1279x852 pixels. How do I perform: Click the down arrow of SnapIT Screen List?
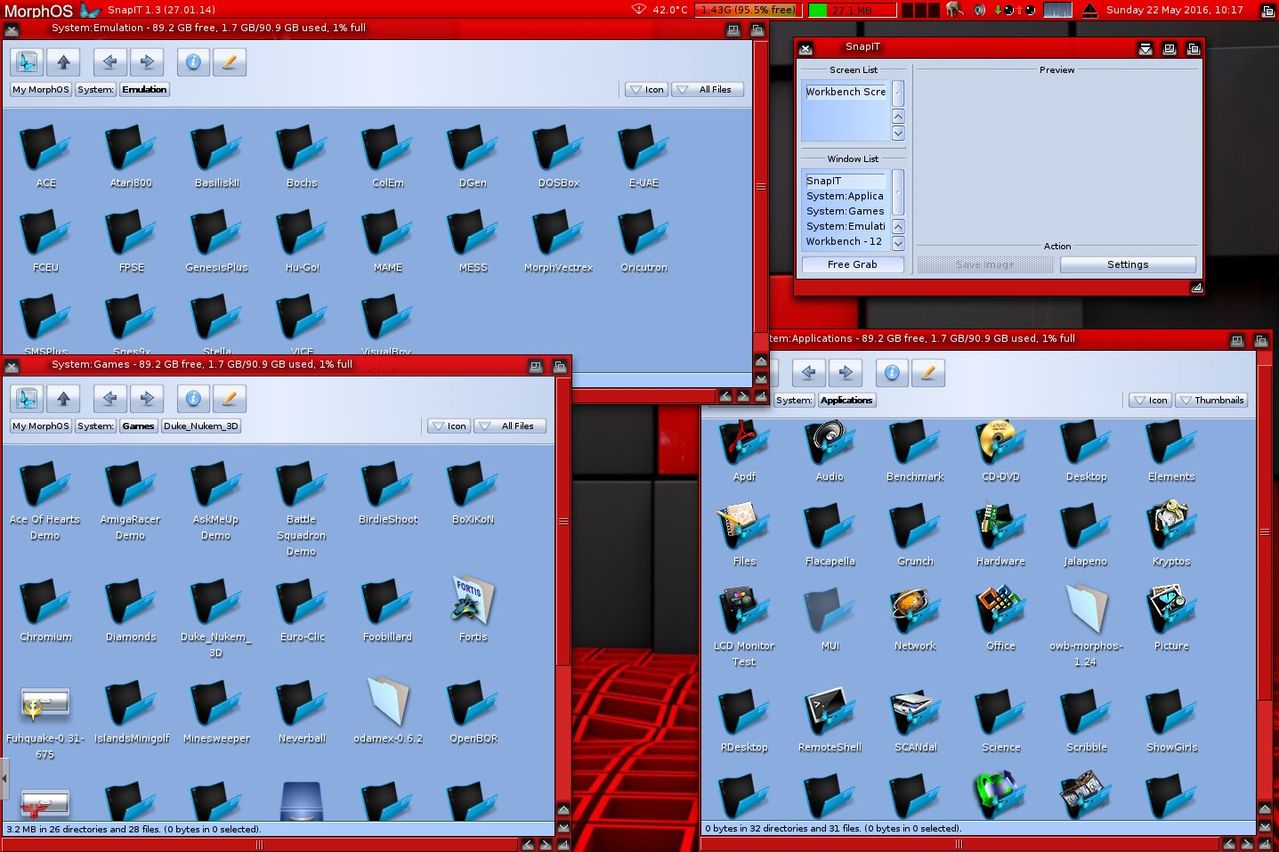click(898, 133)
